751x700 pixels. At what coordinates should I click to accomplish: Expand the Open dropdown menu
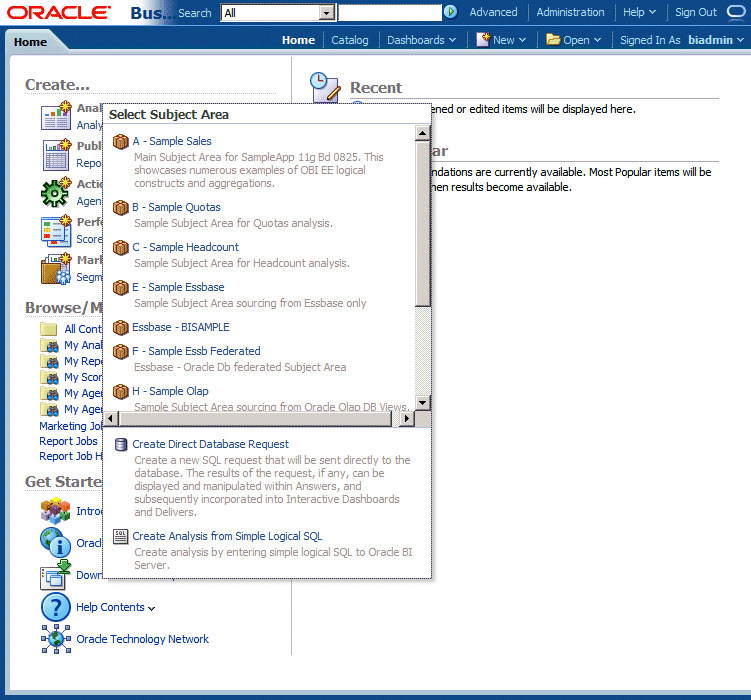(x=574, y=40)
